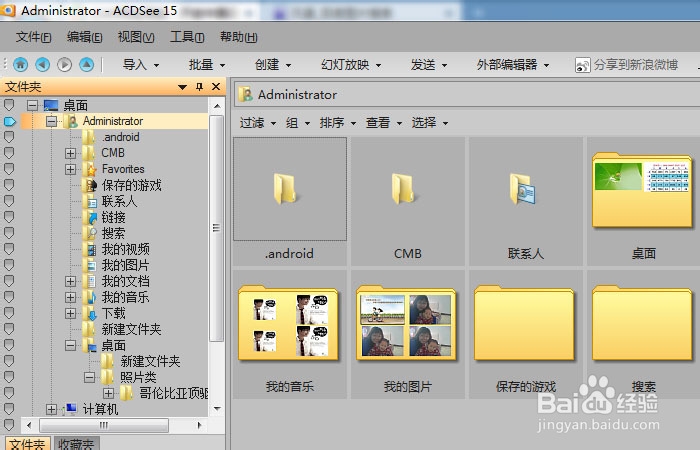Expand the CMB tree node
Image resolution: width=700 pixels, height=450 pixels.
pos(70,154)
